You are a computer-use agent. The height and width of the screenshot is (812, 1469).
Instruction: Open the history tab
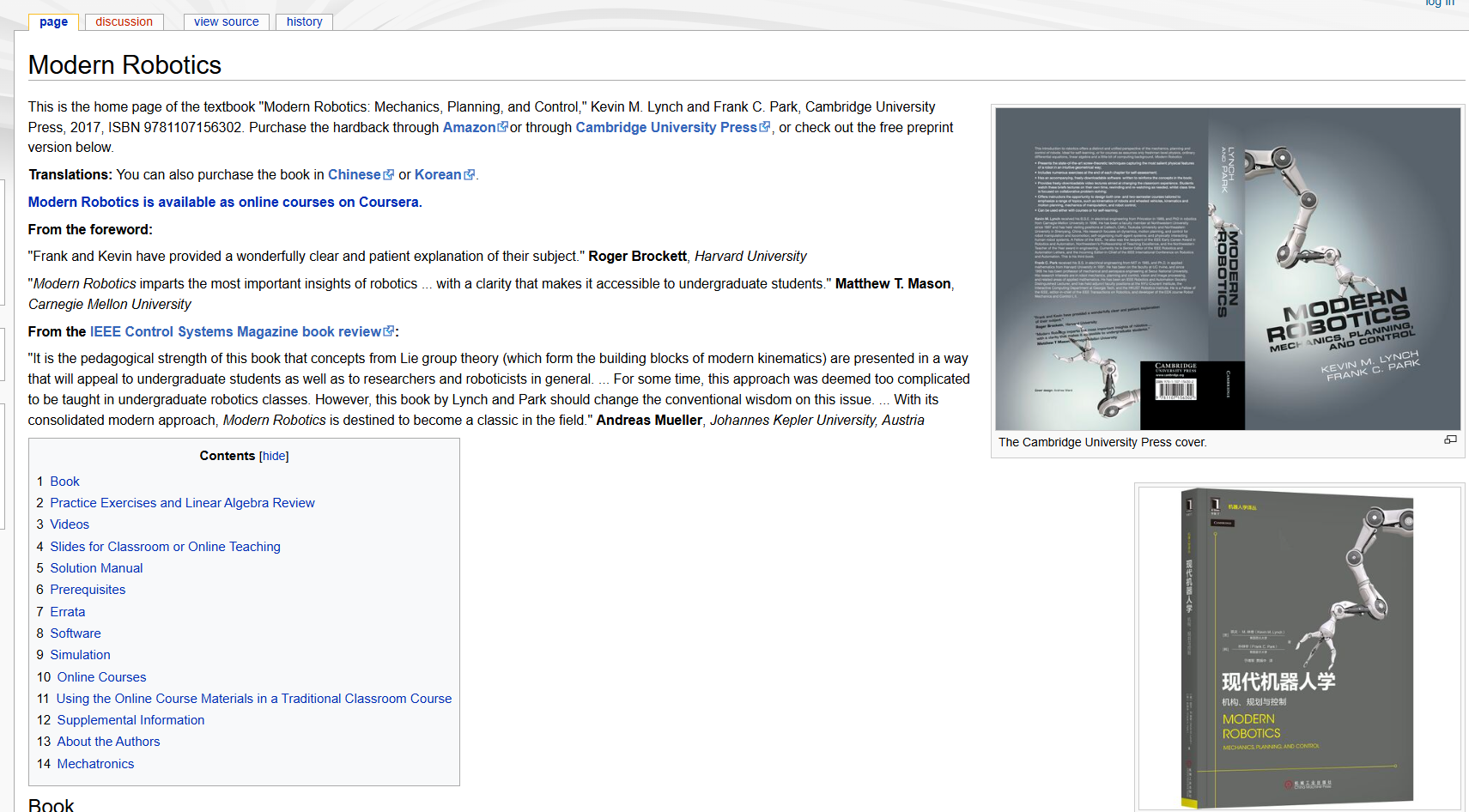point(305,21)
